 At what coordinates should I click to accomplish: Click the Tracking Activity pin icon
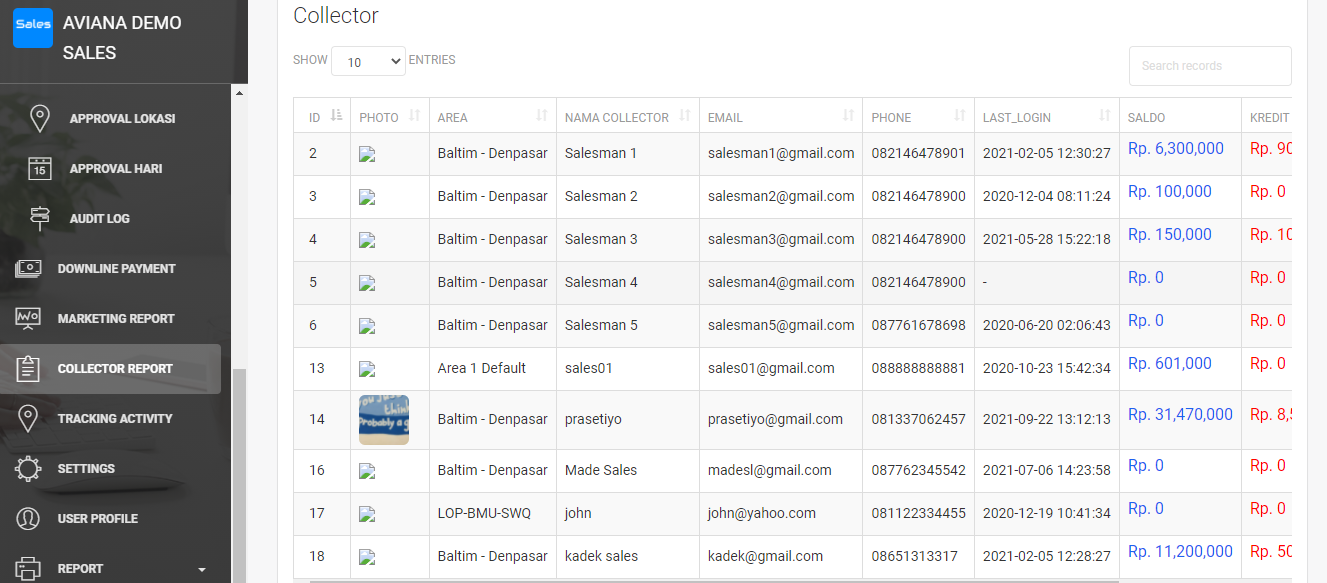click(28, 418)
